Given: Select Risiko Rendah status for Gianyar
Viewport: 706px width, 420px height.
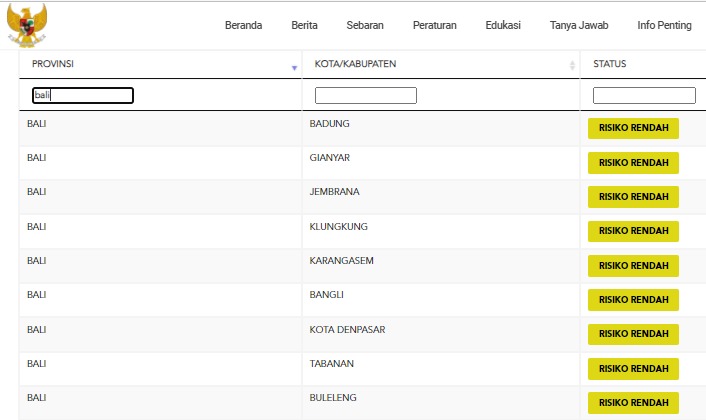Looking at the screenshot, I should [x=633, y=163].
